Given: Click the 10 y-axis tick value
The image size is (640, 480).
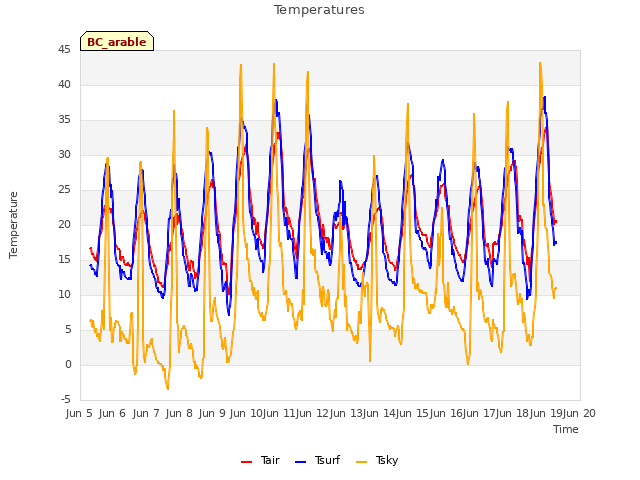Looking at the screenshot, I should [x=64, y=294].
